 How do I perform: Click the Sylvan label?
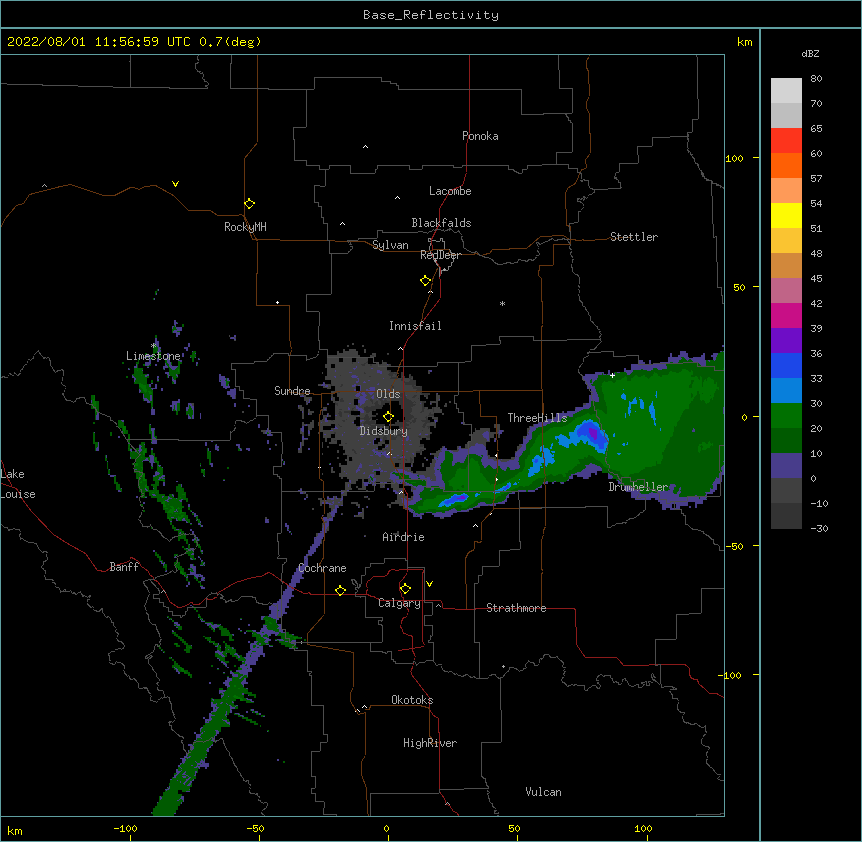click(390, 245)
